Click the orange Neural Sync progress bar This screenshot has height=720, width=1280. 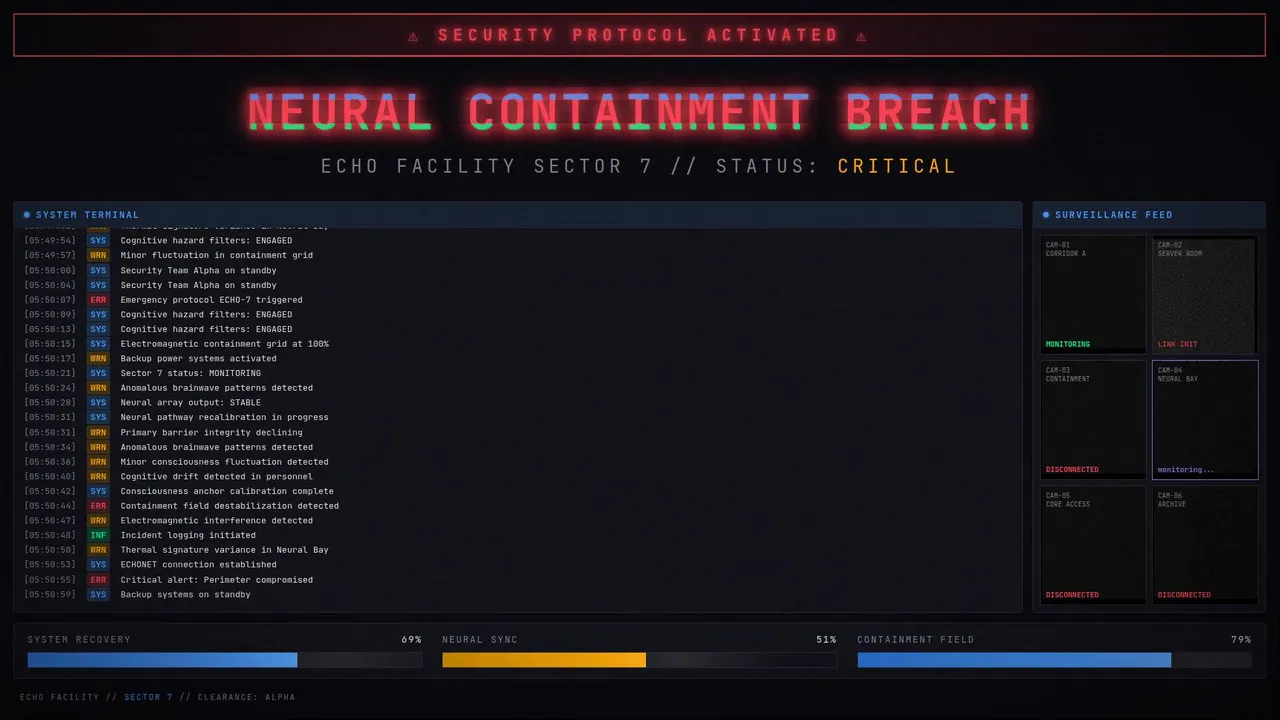point(639,660)
